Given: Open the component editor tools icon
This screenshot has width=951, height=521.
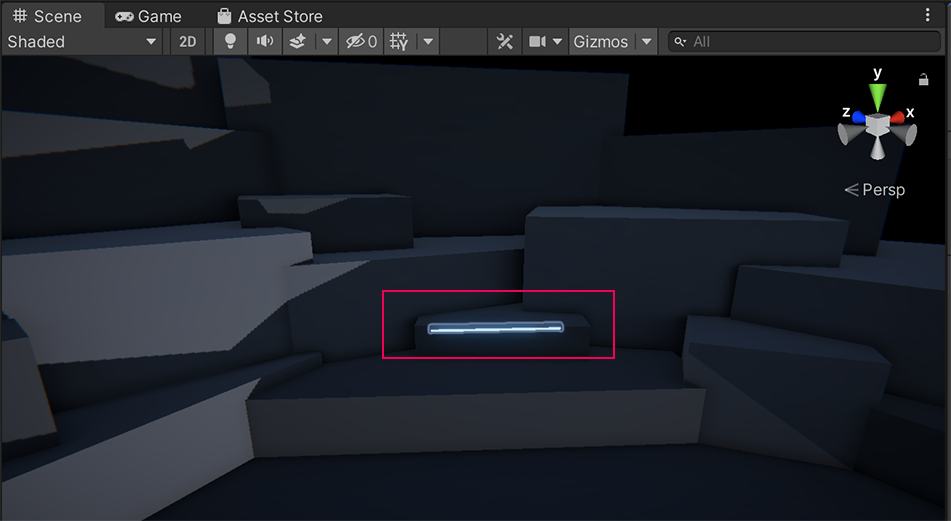Looking at the screenshot, I should coord(504,41).
